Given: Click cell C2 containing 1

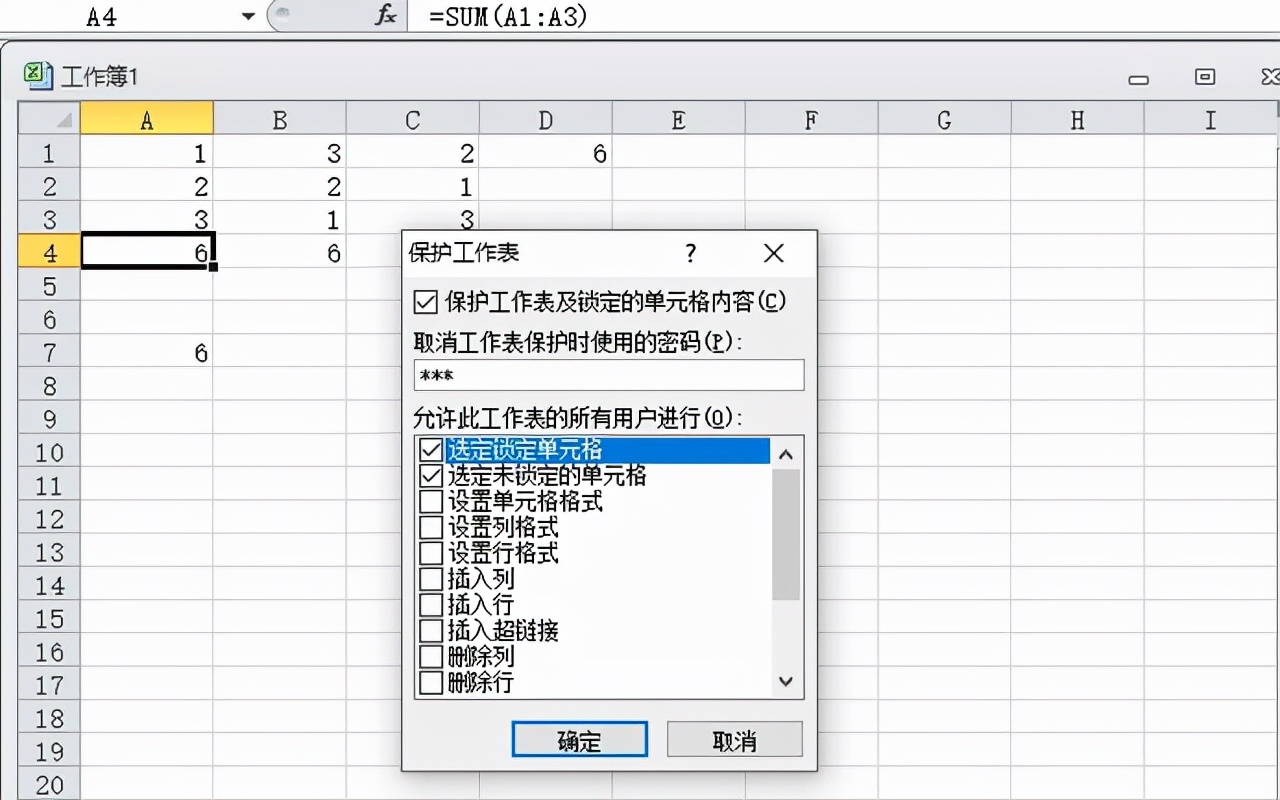Looking at the screenshot, I should [413, 186].
